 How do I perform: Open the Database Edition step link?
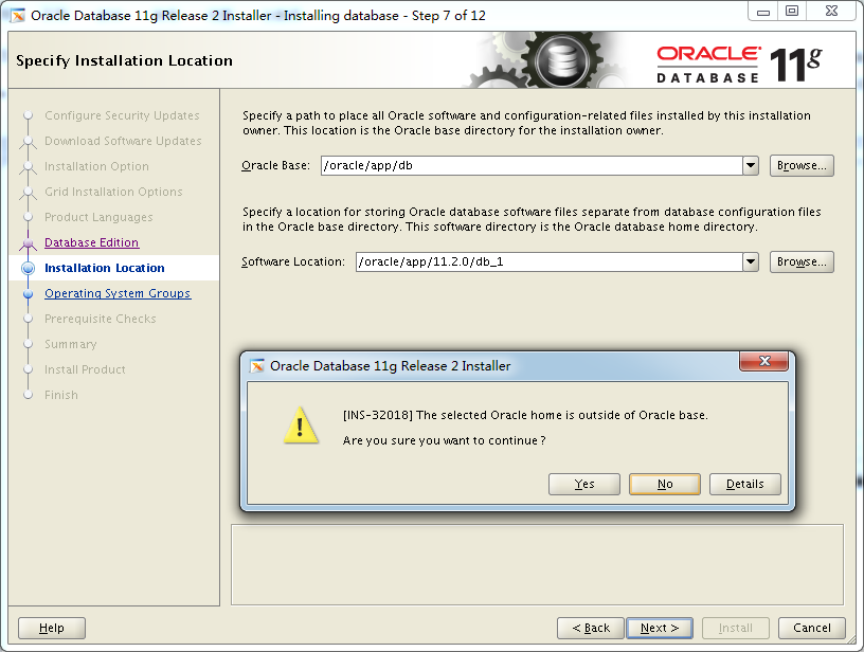point(91,242)
